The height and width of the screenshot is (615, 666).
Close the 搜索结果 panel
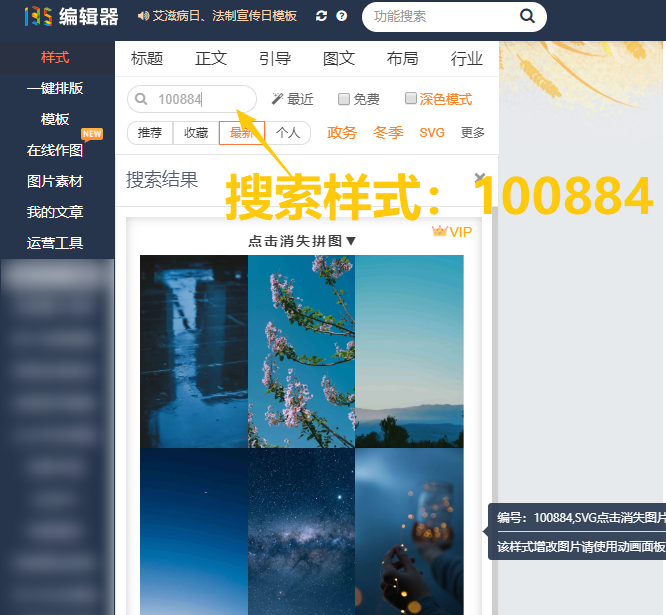480,178
